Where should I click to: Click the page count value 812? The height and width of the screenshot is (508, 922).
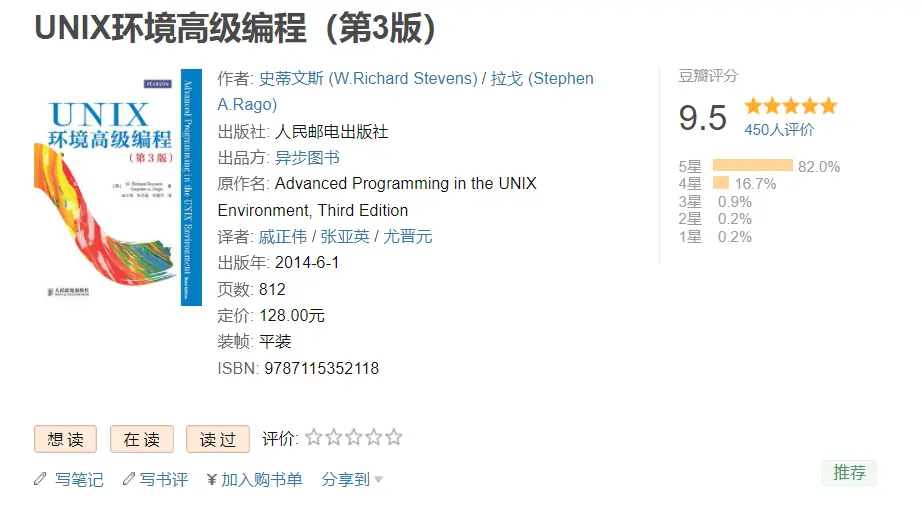pos(272,289)
